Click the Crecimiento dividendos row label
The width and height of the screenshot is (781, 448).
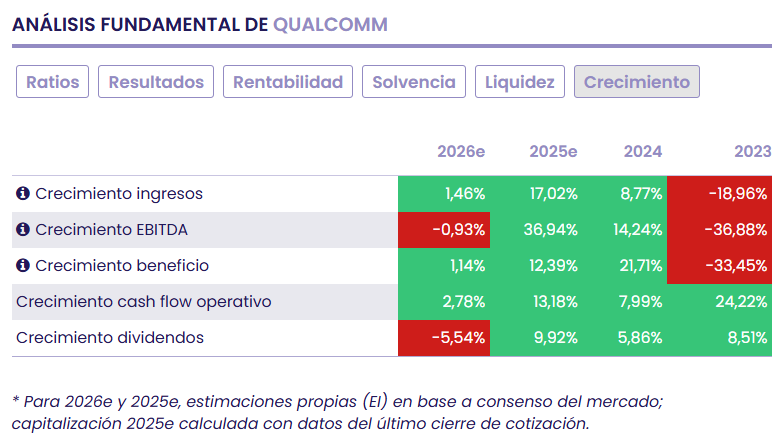point(110,338)
